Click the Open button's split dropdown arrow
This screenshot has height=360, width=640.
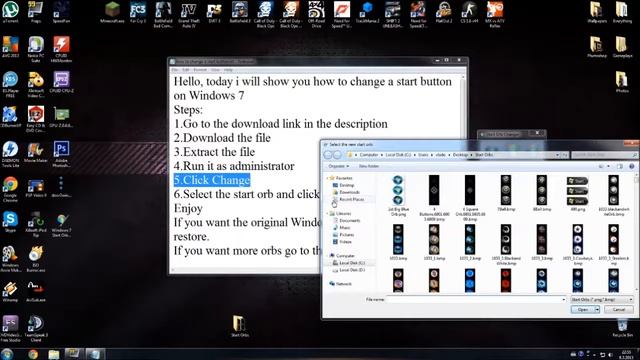pyautogui.click(x=597, y=310)
